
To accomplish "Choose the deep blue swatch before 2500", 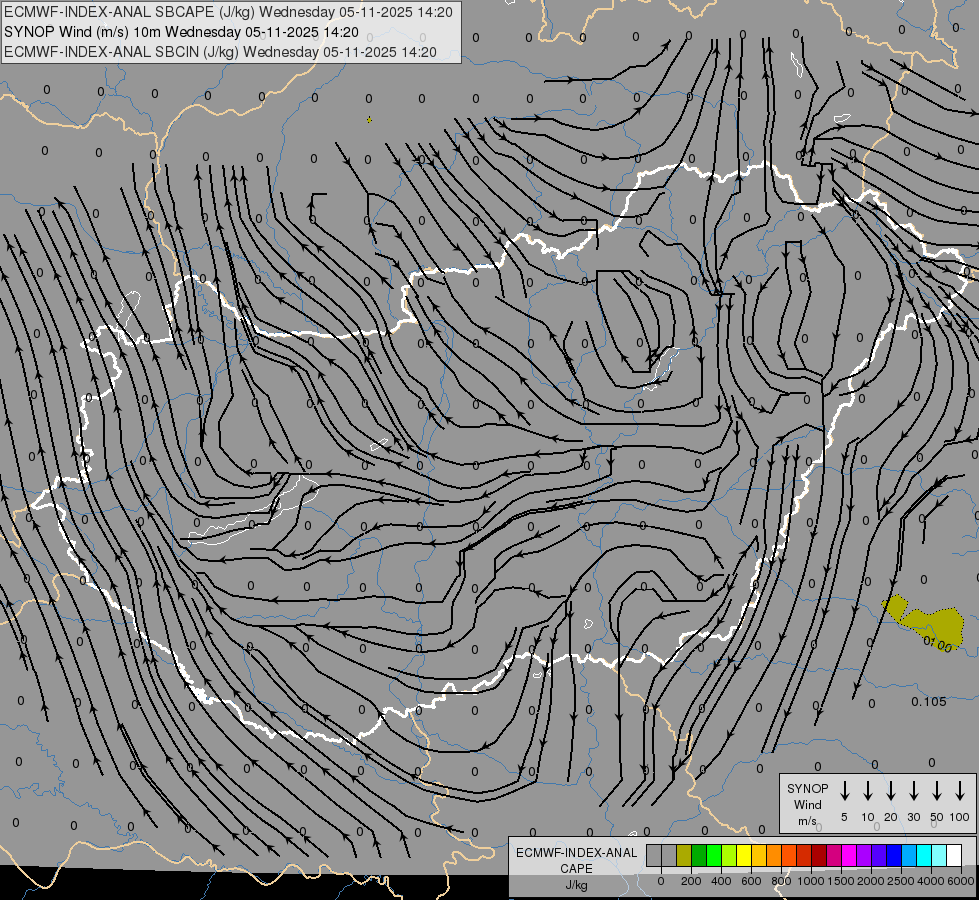I will [893, 855].
